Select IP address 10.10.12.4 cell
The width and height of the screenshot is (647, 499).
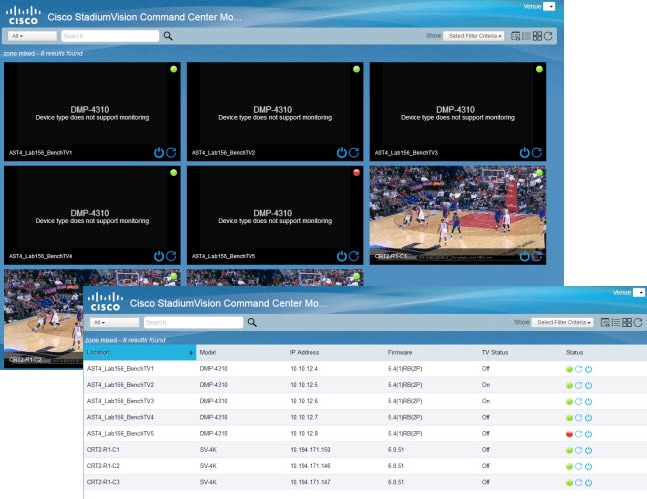click(304, 369)
